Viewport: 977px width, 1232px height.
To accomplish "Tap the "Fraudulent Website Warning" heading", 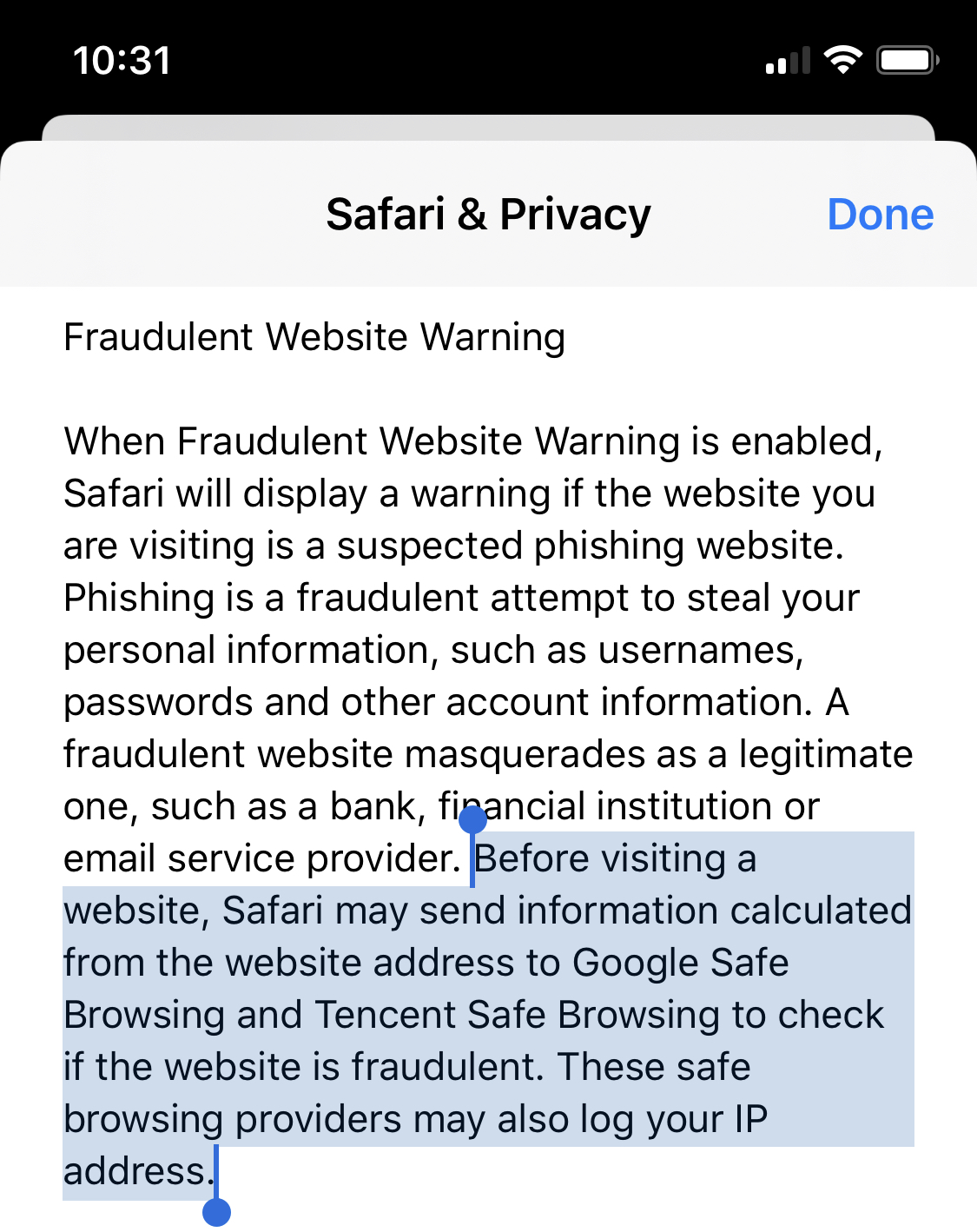I will point(314,337).
